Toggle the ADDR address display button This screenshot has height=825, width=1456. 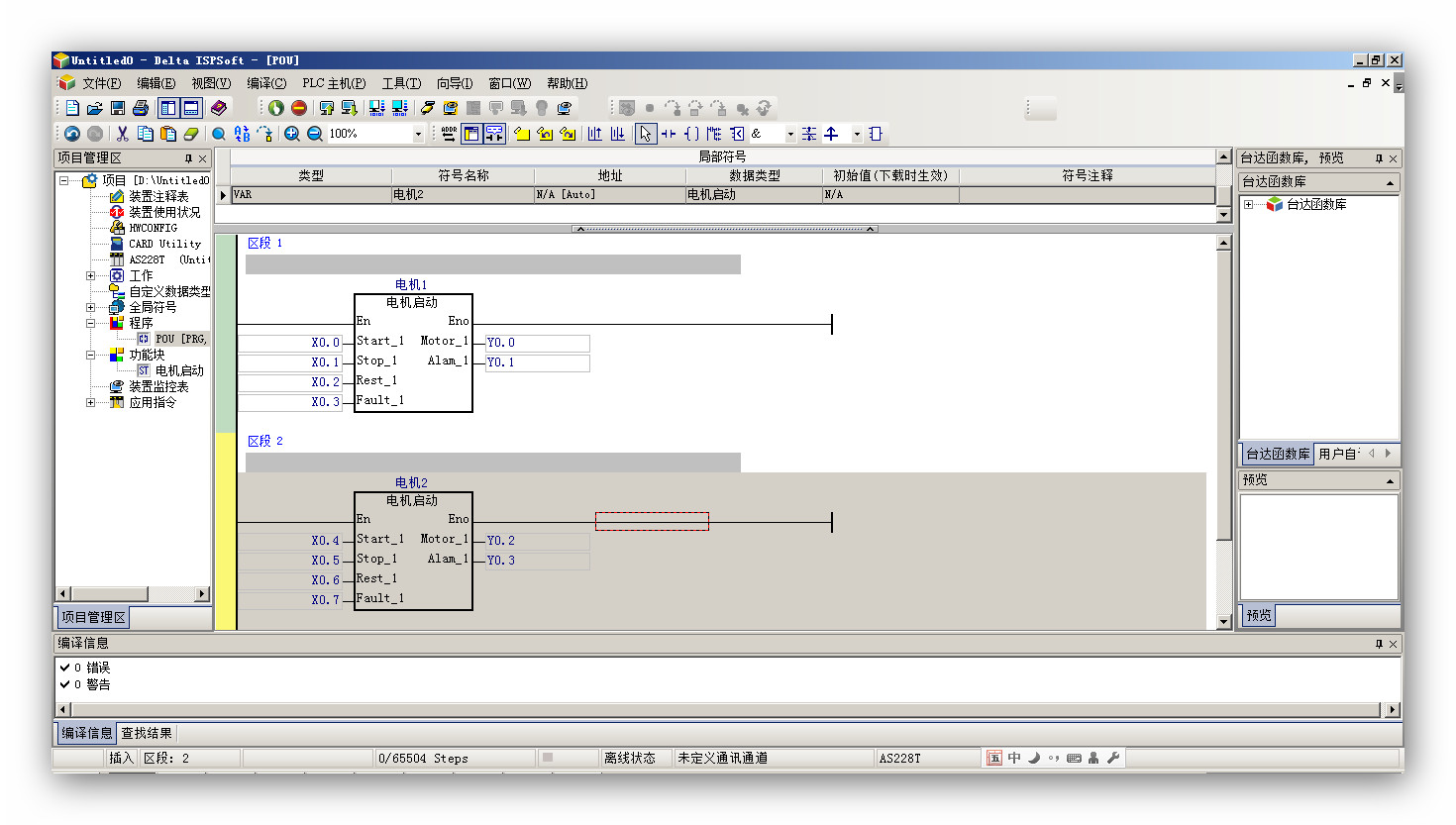point(449,134)
